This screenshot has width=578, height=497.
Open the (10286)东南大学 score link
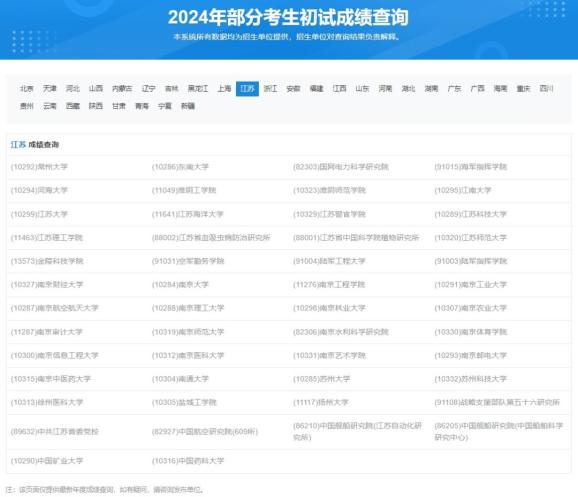180,167
